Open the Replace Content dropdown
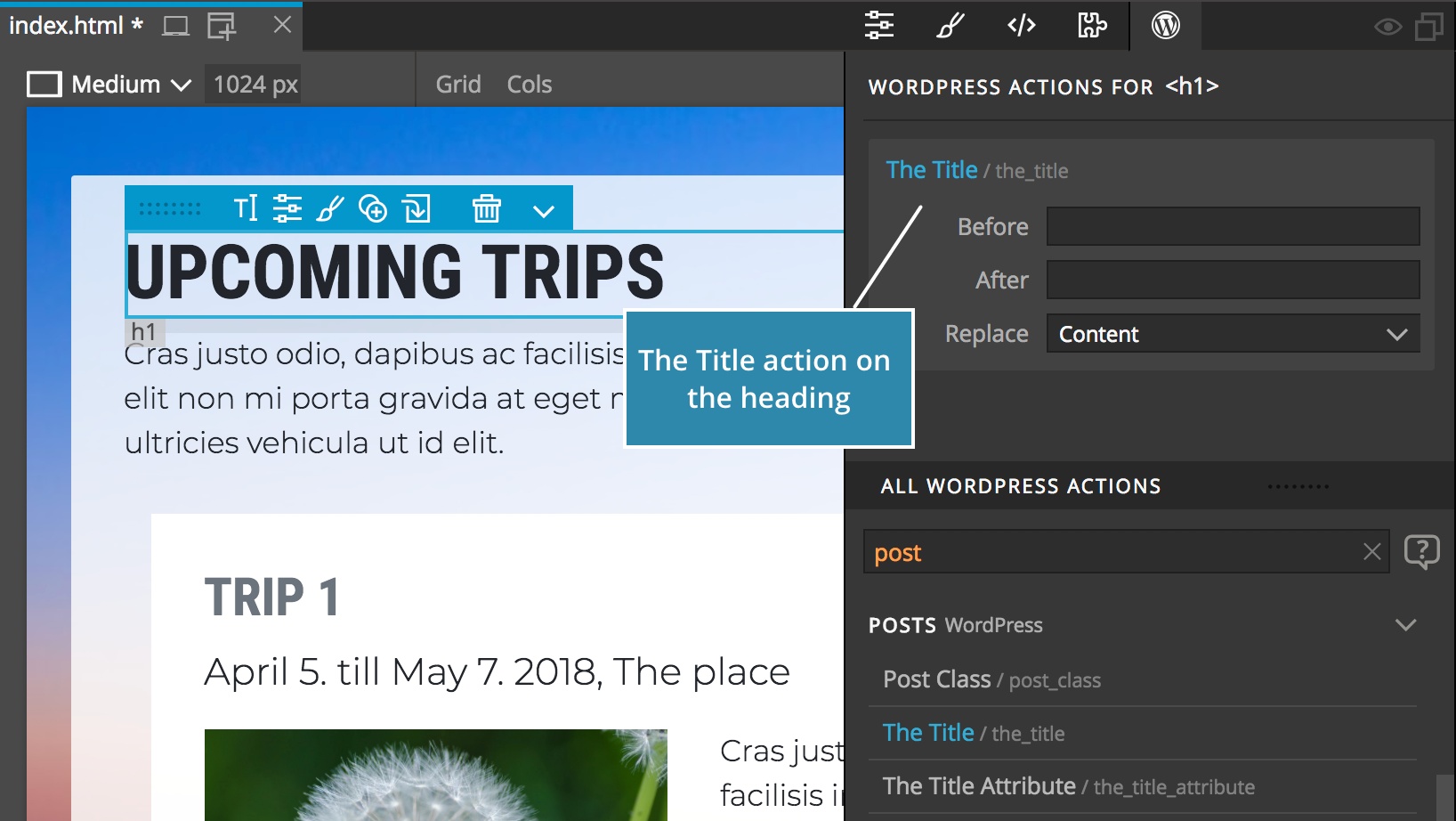The image size is (1456, 821). pyautogui.click(x=1233, y=333)
